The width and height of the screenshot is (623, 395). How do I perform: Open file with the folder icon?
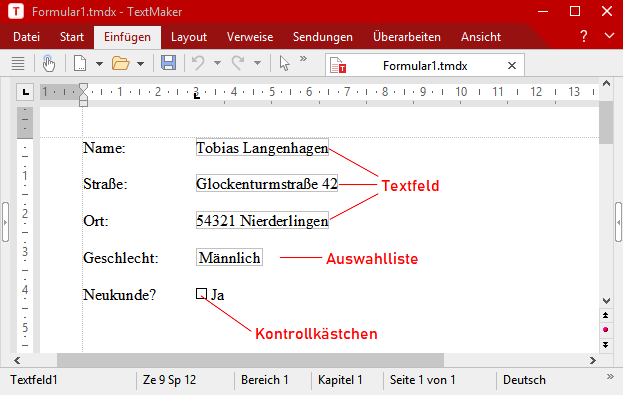coord(120,63)
